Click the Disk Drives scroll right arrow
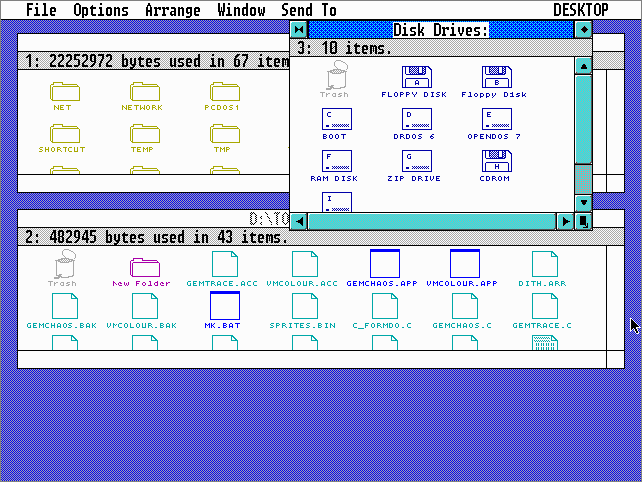This screenshot has width=642, height=482. point(565,220)
